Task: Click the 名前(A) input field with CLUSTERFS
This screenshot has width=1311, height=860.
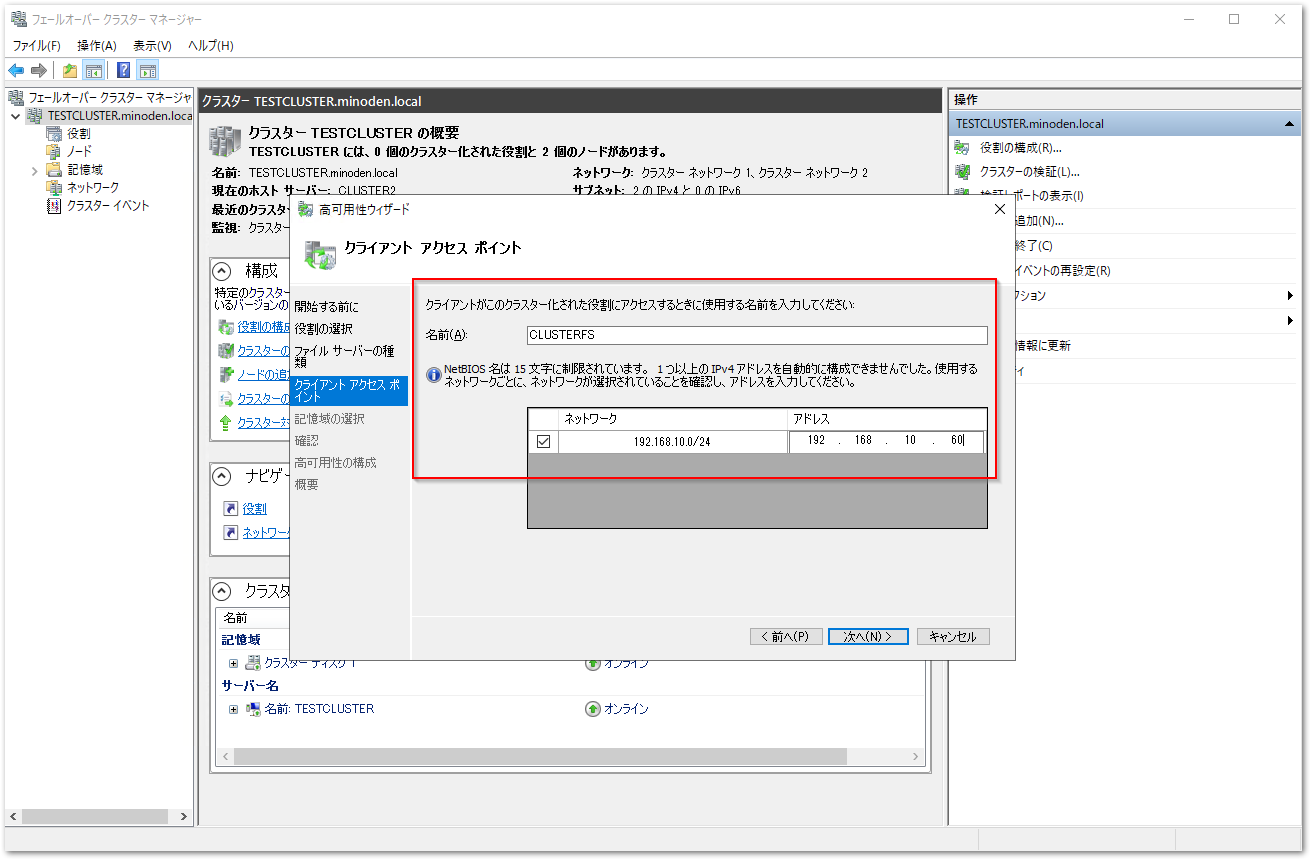Action: pyautogui.click(x=757, y=335)
